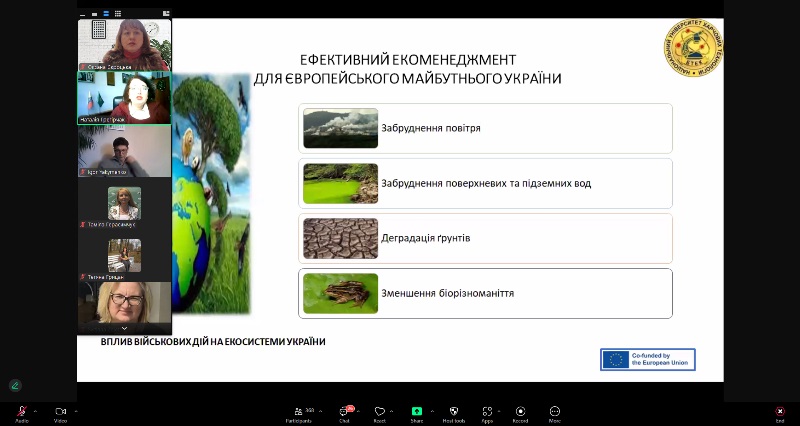Click 'Забруднення поверхневих та підземних вод' item
Screen dimensions: 800x426
tap(485, 183)
